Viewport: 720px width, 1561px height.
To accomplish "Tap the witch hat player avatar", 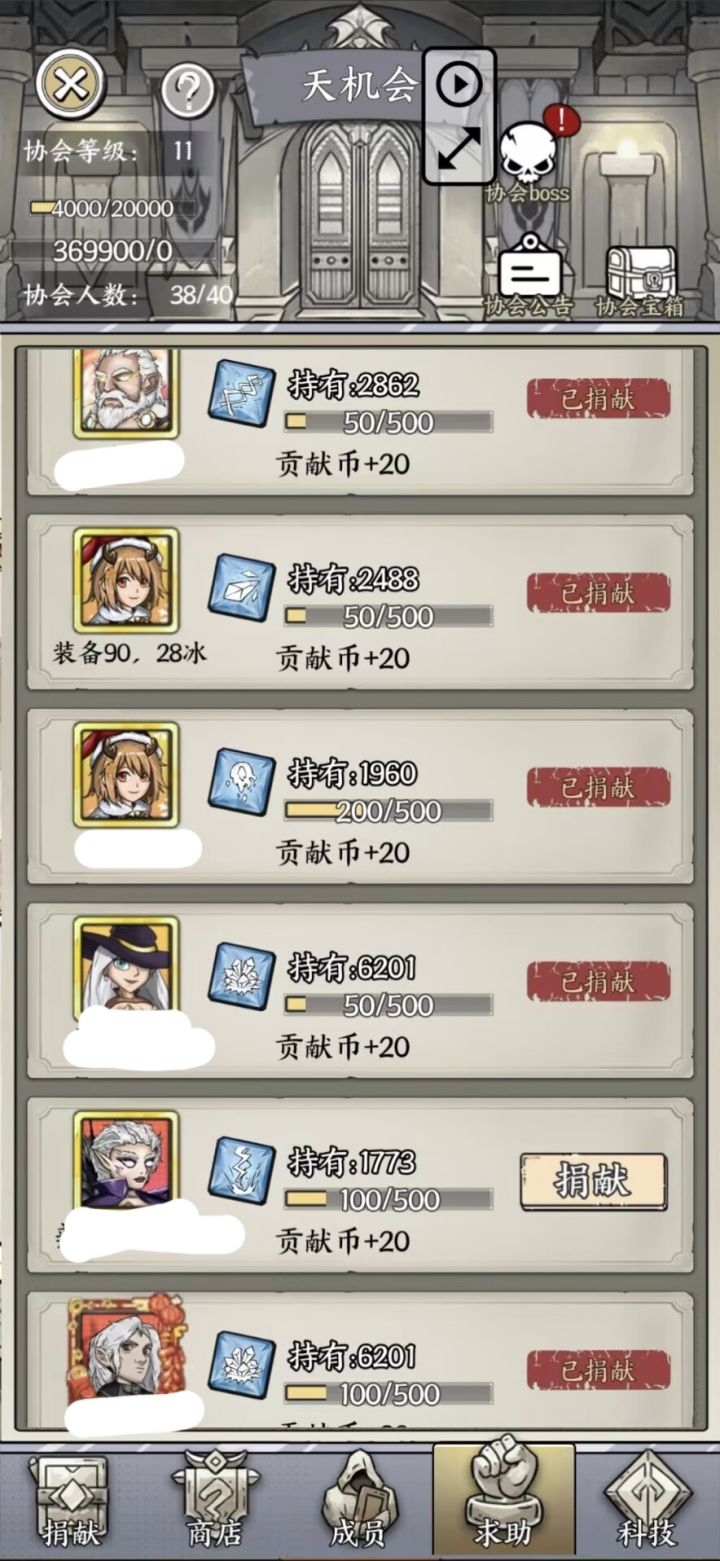I will [126, 966].
